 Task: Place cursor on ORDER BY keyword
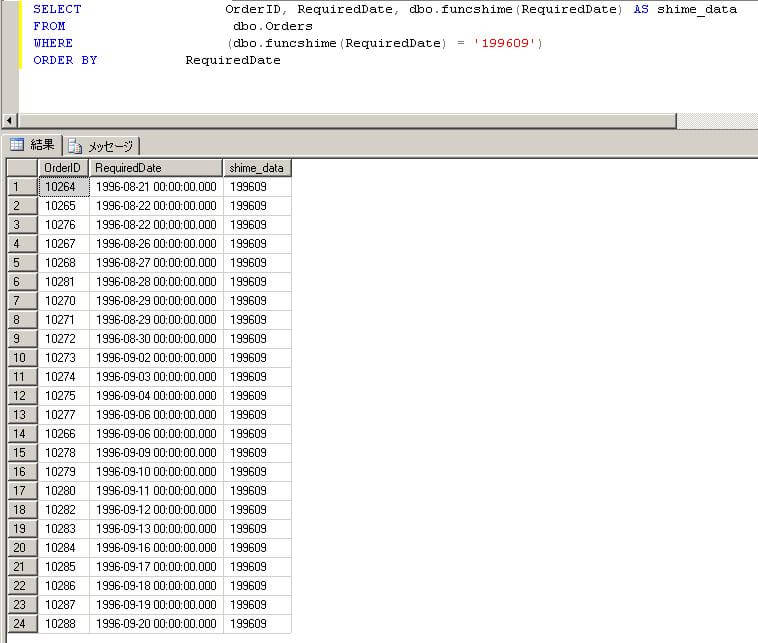[x=65, y=60]
